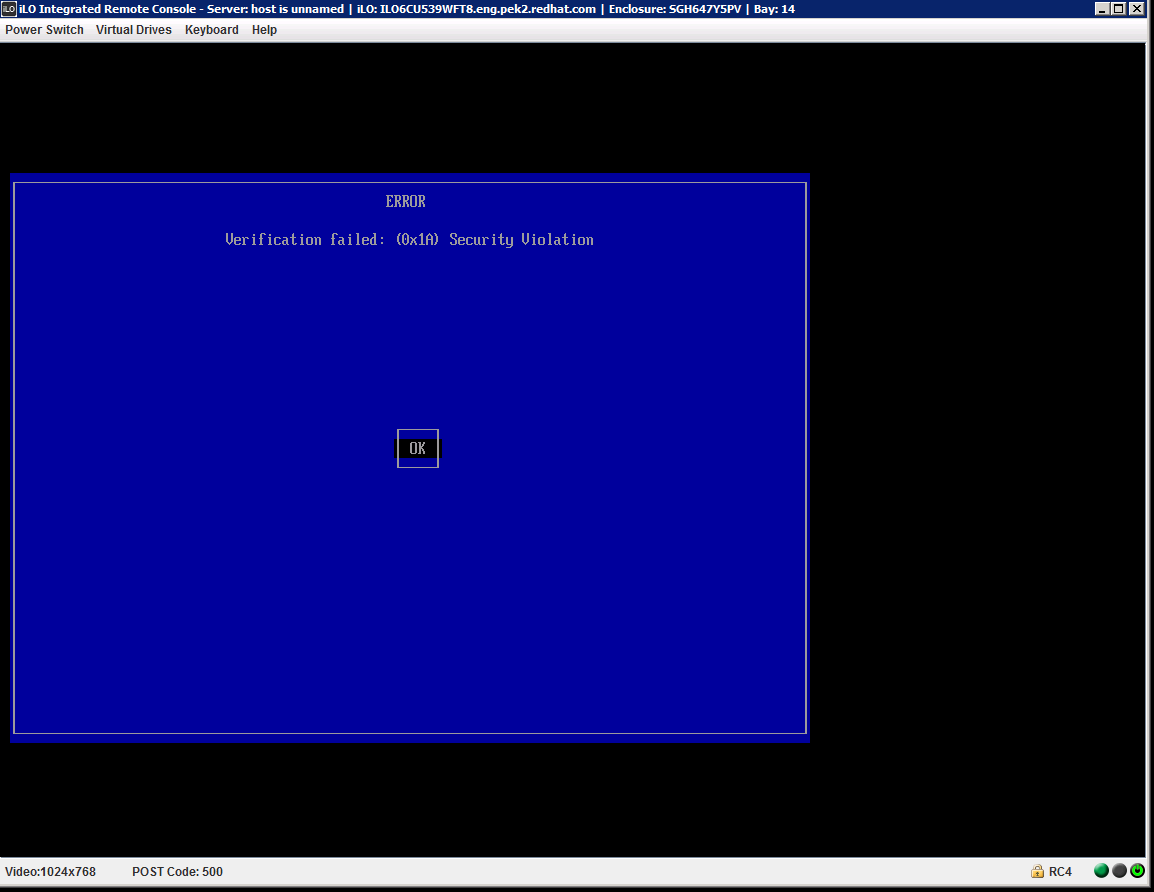The width and height of the screenshot is (1154, 892).
Task: Click the POST Code 500 status text
Action: point(177,872)
